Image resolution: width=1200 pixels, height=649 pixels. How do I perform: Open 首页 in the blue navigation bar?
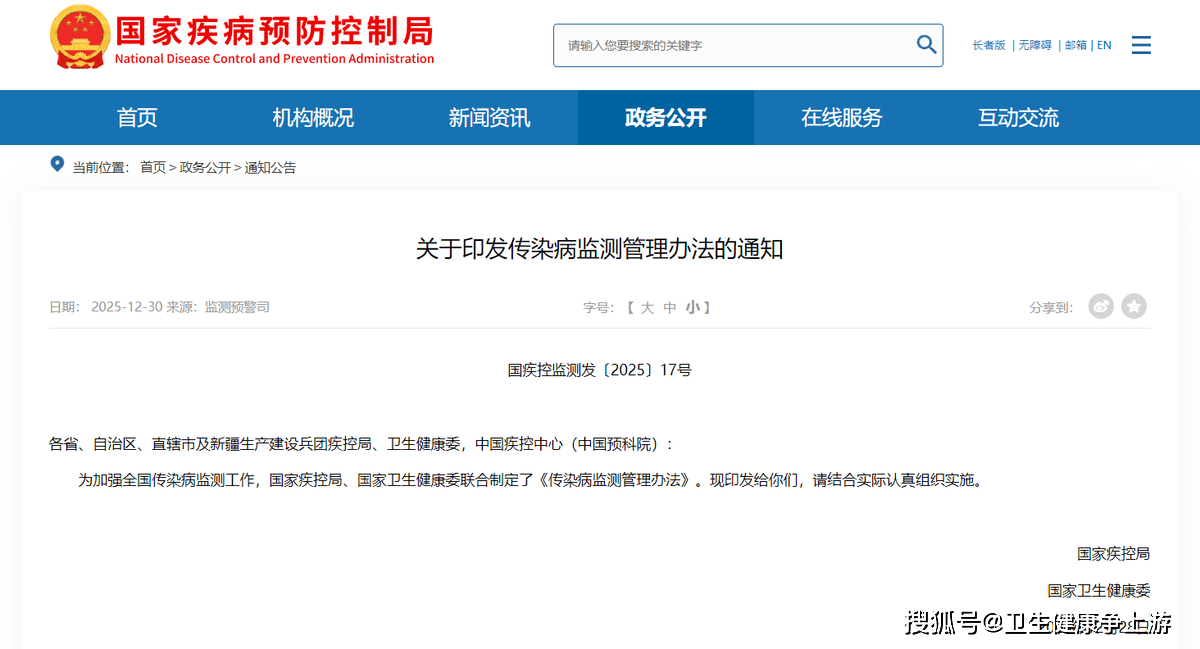pos(137,118)
